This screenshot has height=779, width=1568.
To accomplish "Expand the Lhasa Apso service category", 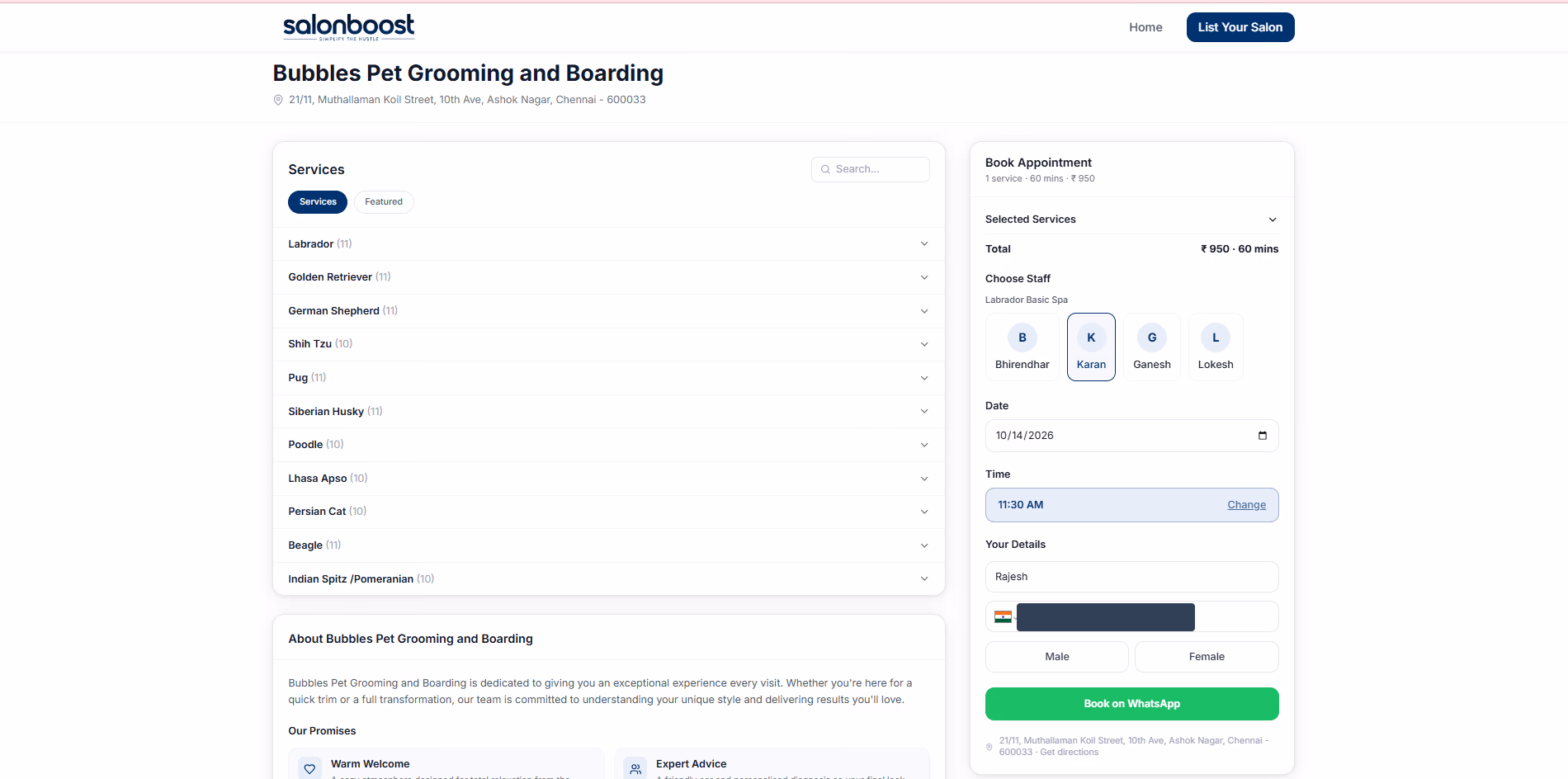I will pyautogui.click(x=609, y=479).
